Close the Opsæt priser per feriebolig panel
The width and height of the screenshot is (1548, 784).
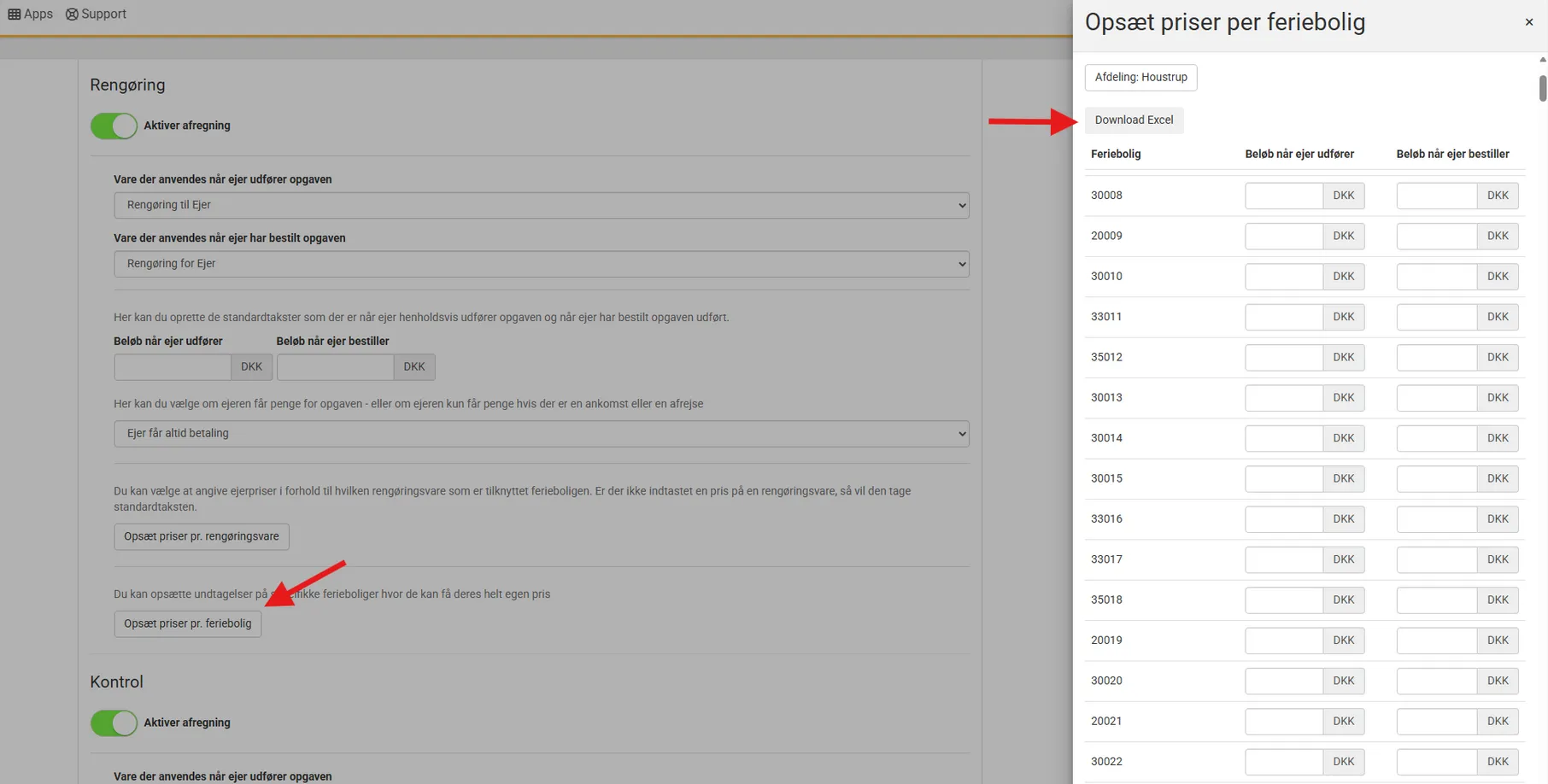[1528, 22]
